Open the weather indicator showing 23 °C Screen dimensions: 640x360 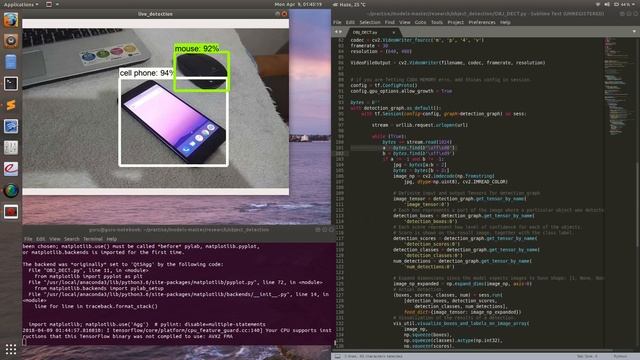tap(349, 4)
